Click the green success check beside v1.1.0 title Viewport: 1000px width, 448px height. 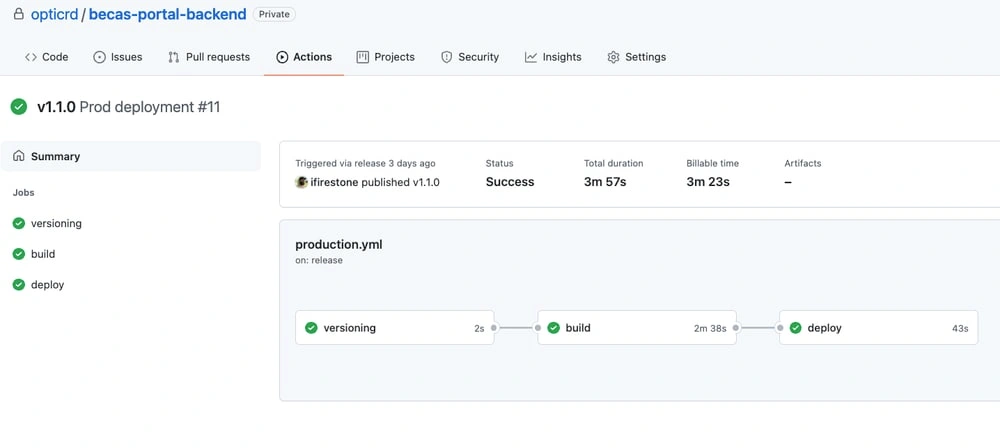[x=19, y=107]
